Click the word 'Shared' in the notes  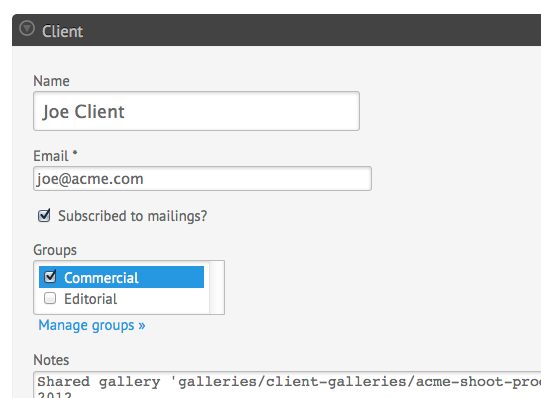pos(63,382)
